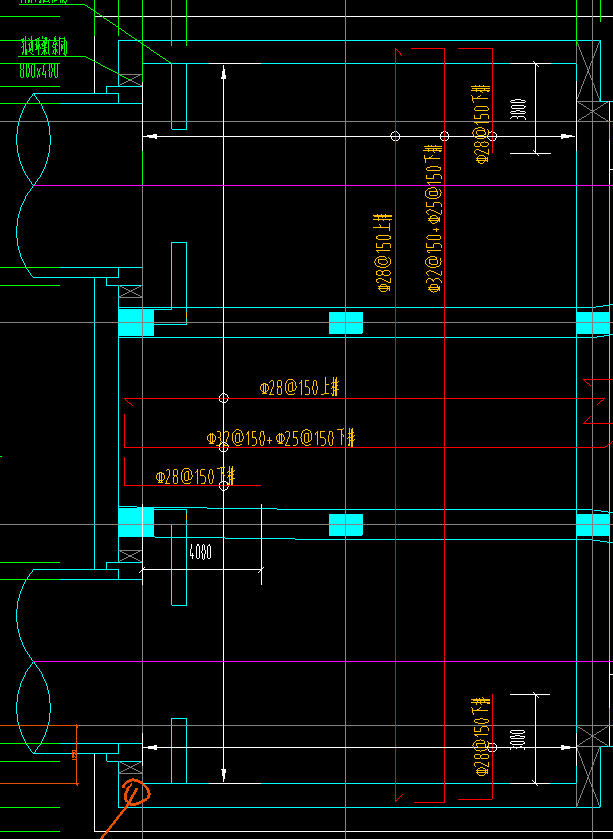This screenshot has height=839, width=613.
Task: Select the filled cyan column in the middle of the upper beam
Action: [346, 323]
